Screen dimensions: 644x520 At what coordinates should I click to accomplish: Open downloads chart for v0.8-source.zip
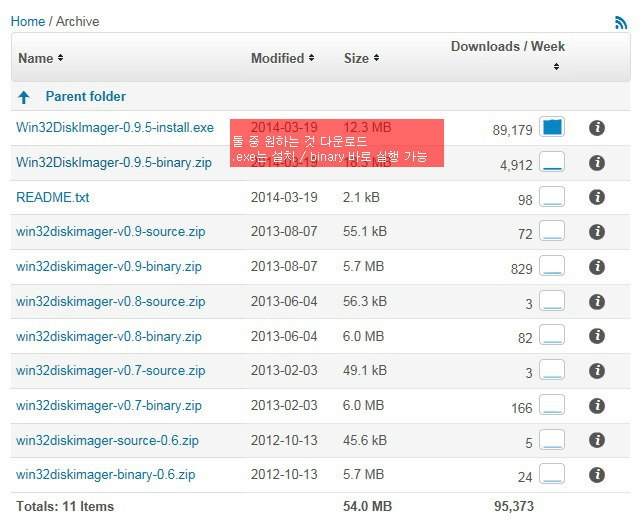point(552,300)
